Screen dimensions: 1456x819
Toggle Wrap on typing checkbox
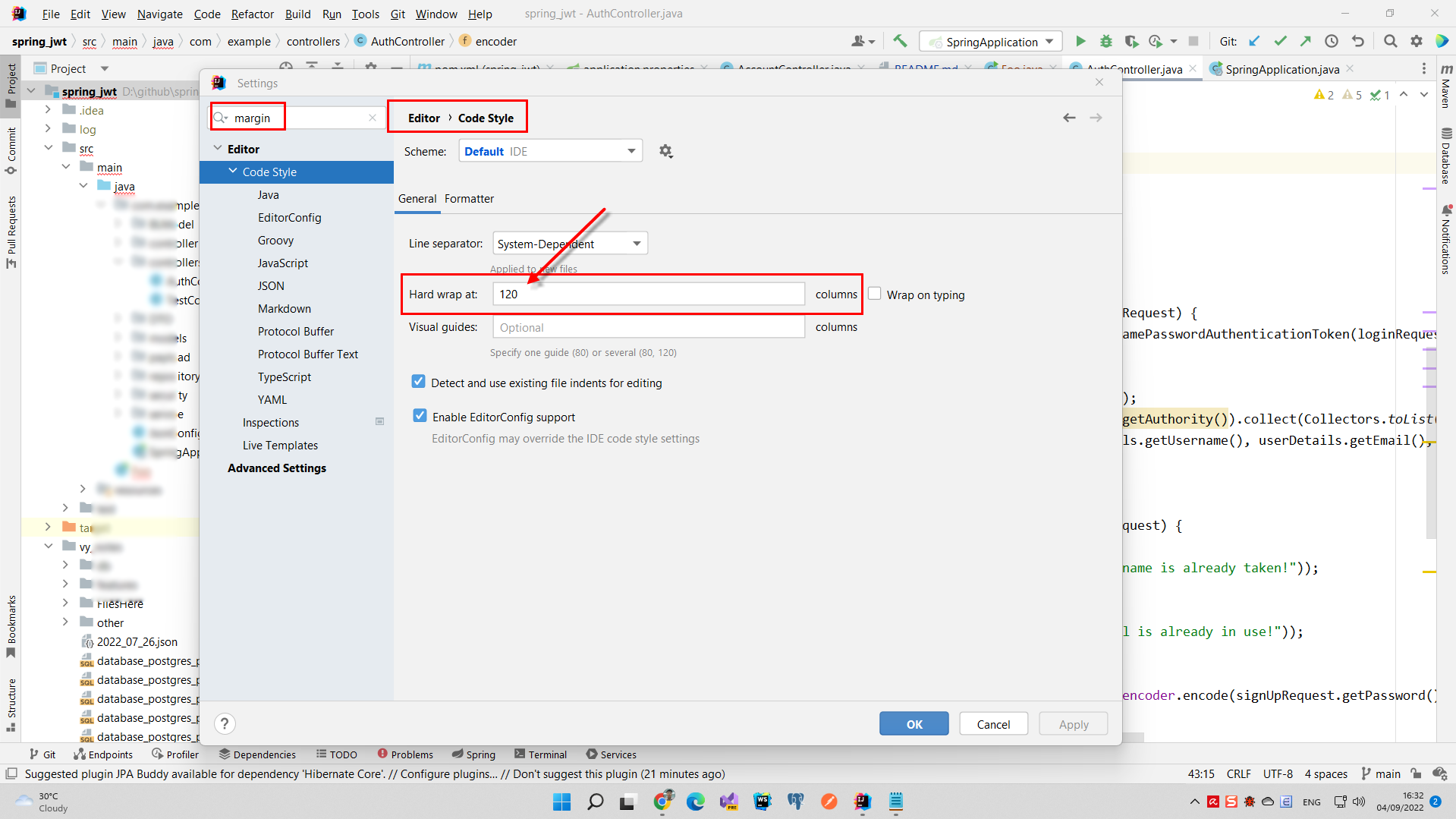pos(875,295)
